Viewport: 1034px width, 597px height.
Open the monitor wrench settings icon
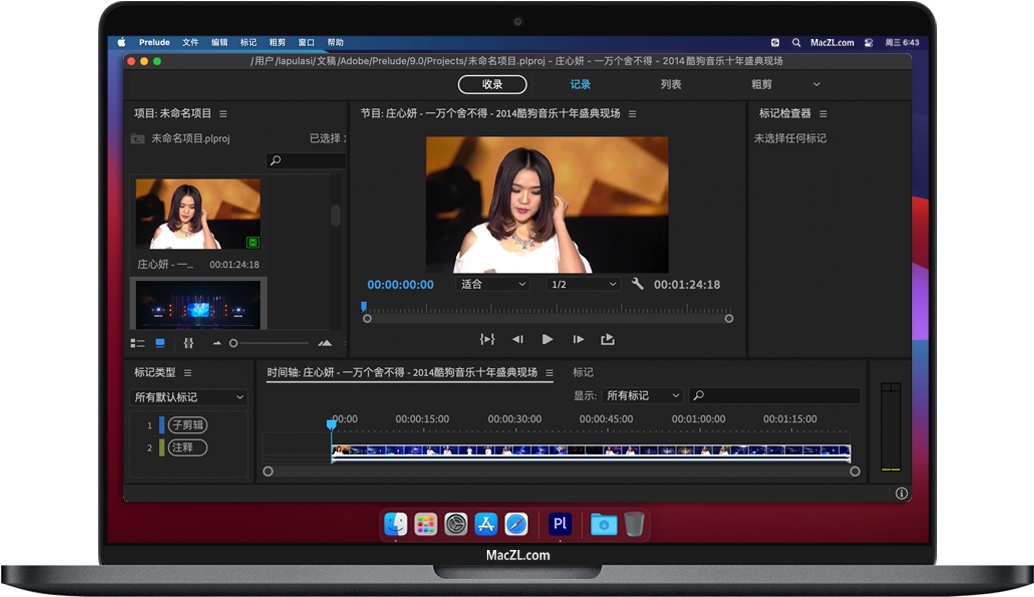coord(638,284)
